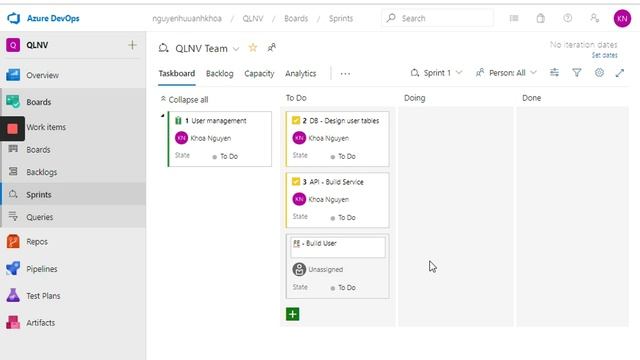Click the QLNV breadcrumb link
This screenshot has width=640, height=360.
tap(253, 18)
